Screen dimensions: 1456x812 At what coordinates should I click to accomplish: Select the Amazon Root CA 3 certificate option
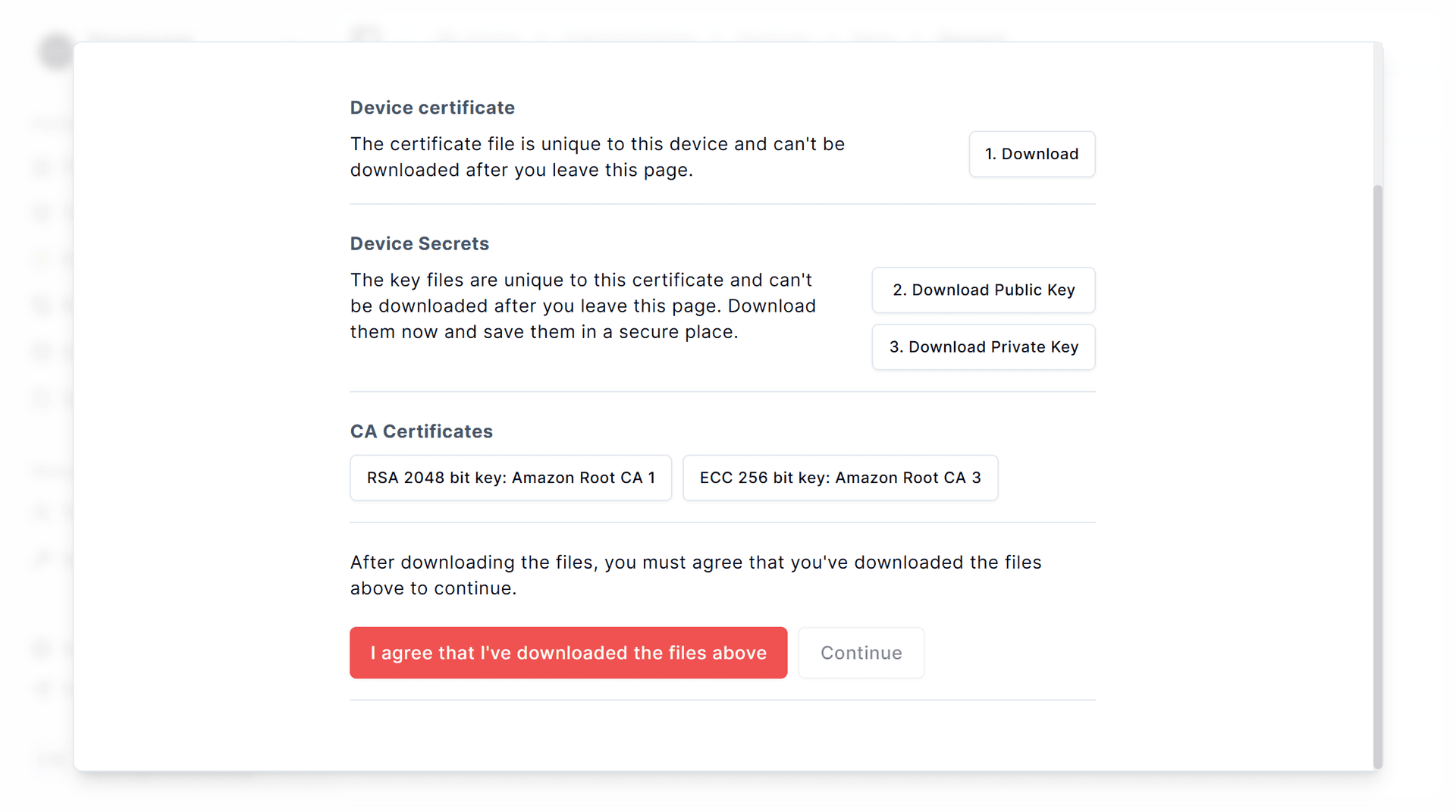[x=839, y=478]
